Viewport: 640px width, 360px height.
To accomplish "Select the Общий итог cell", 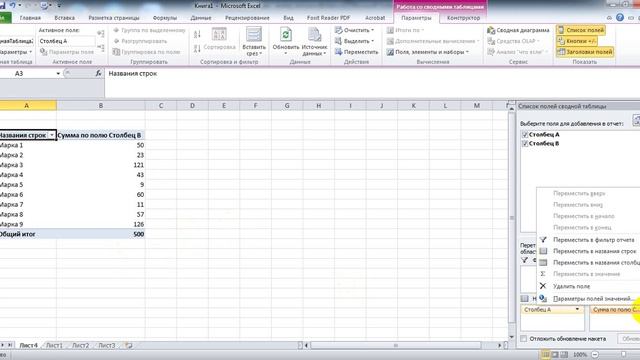I will [x=28, y=234].
